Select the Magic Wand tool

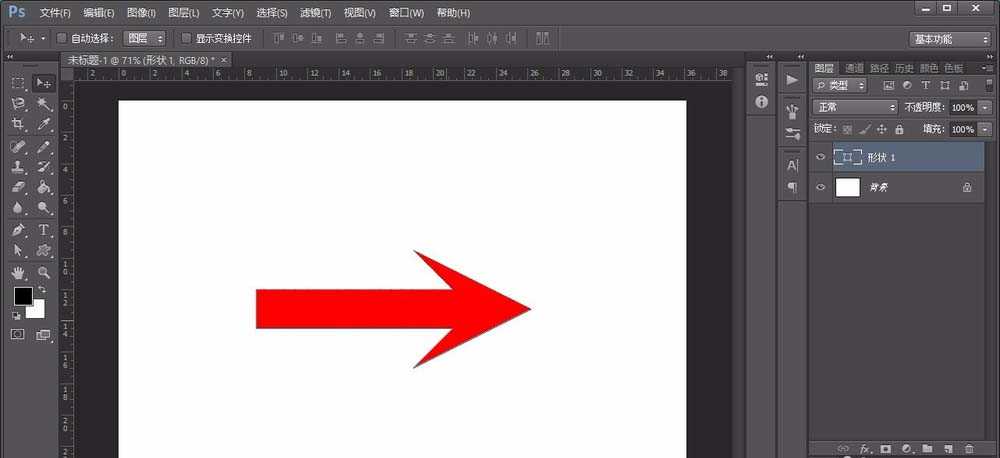click(43, 104)
